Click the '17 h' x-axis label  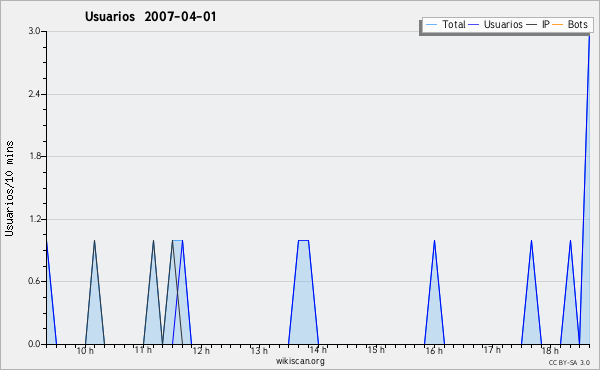click(492, 350)
